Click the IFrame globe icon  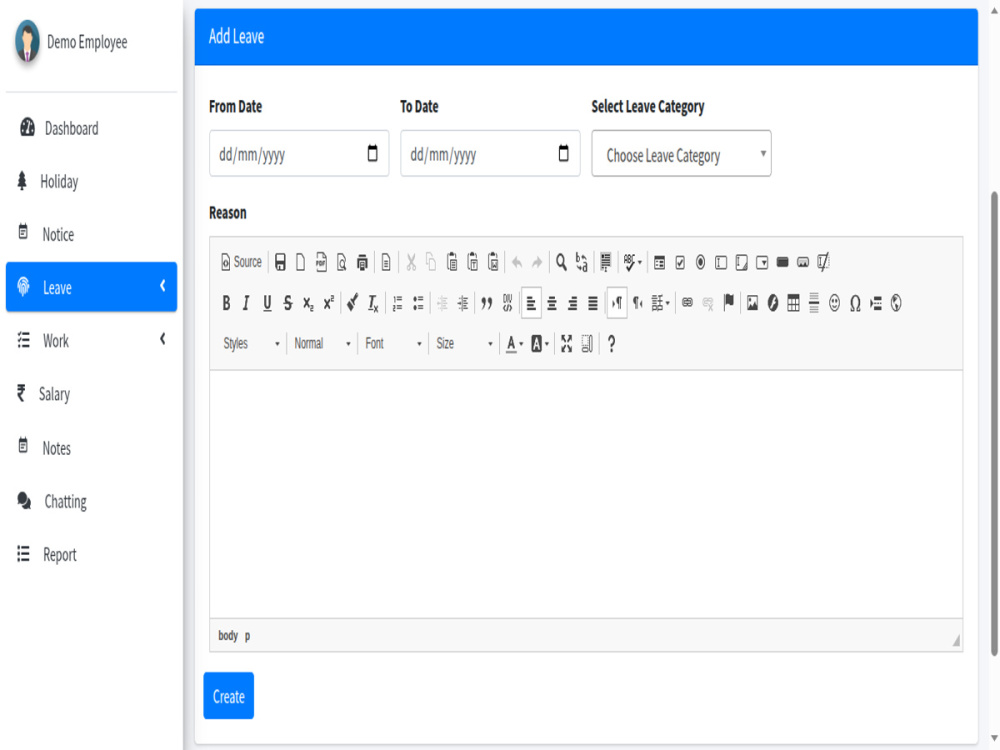click(896, 304)
